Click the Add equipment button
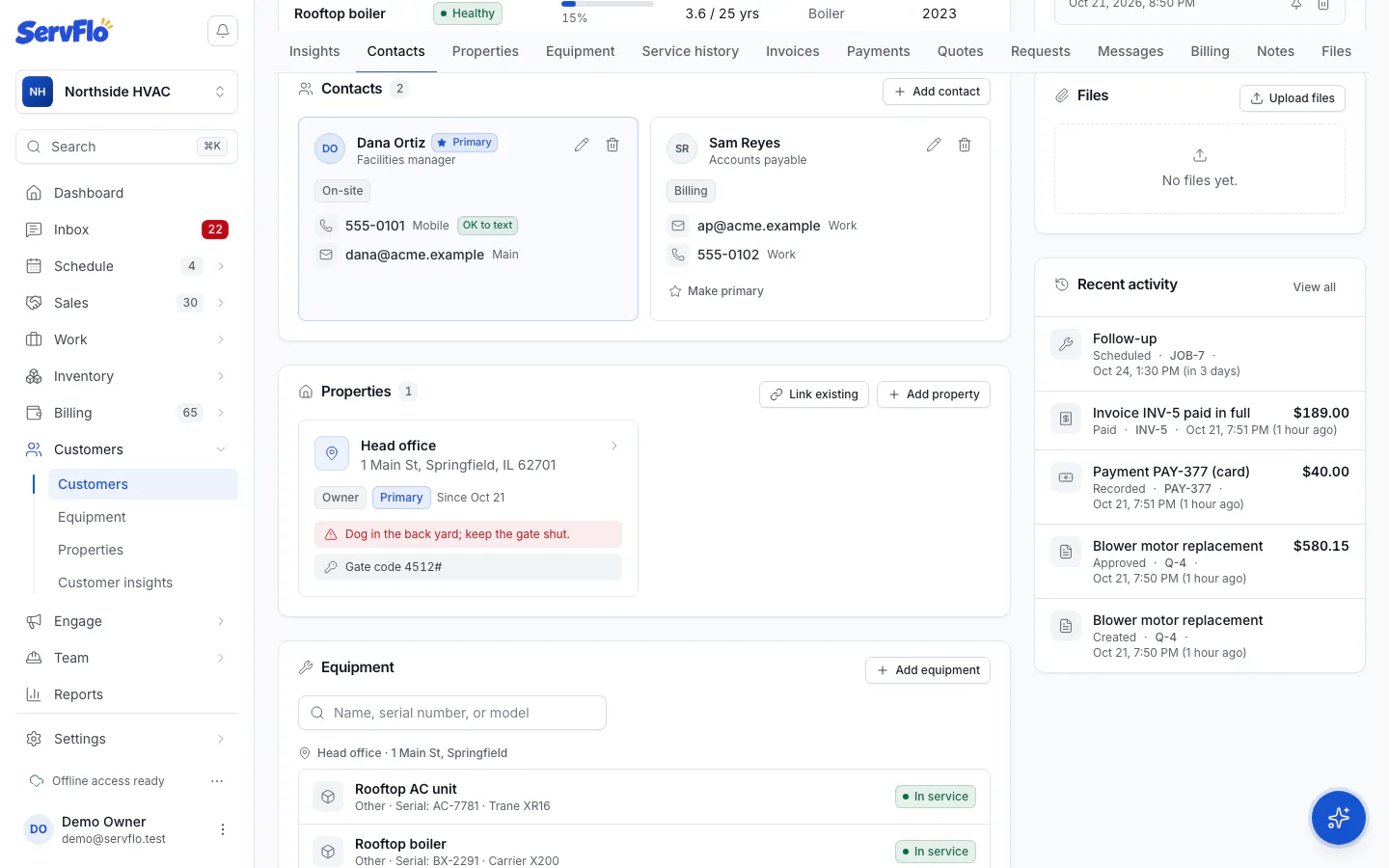Viewport: 1389px width, 868px height. click(x=928, y=670)
